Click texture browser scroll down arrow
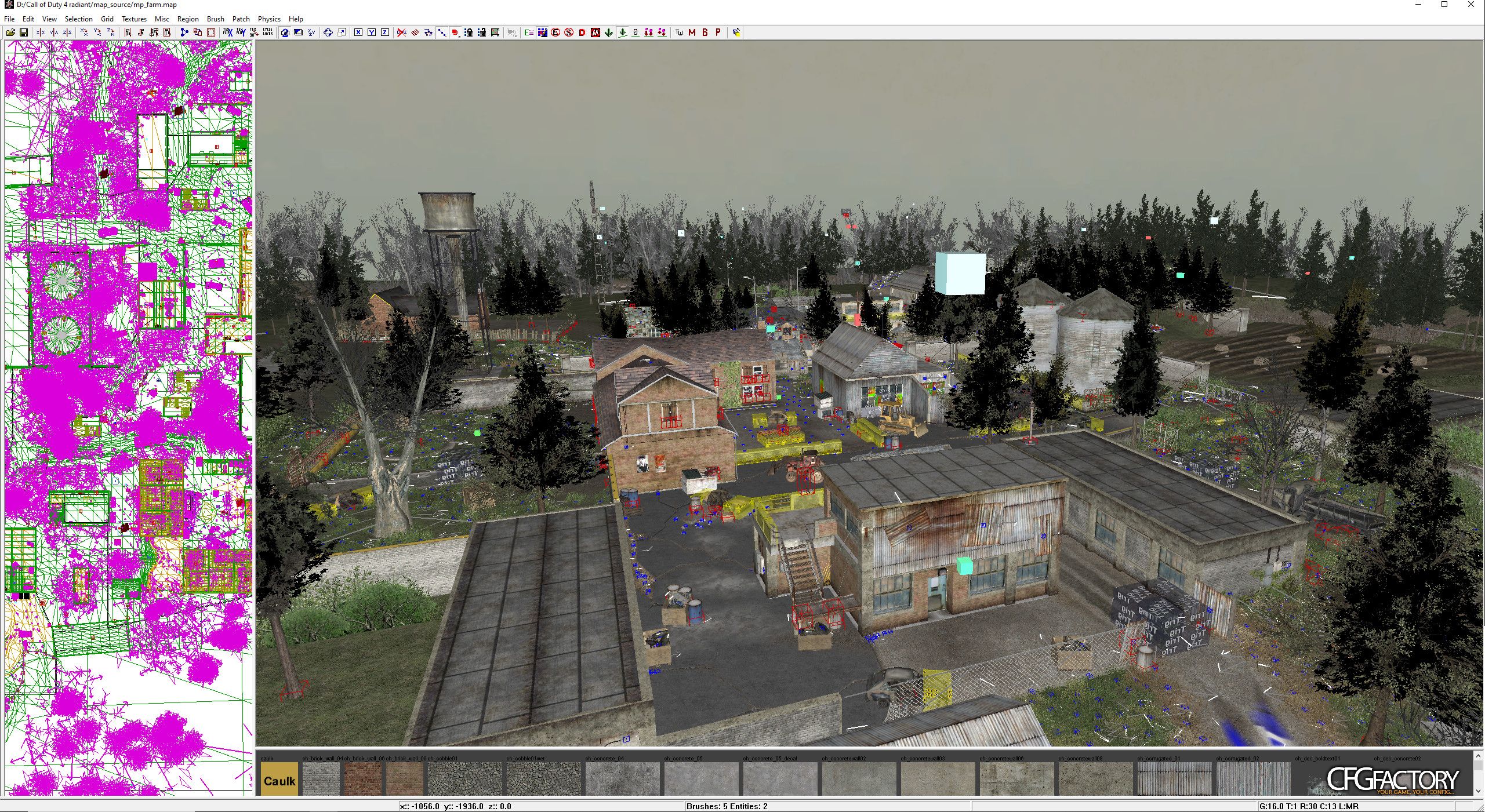Screen dimensions: 1485x812 pos(1479,791)
